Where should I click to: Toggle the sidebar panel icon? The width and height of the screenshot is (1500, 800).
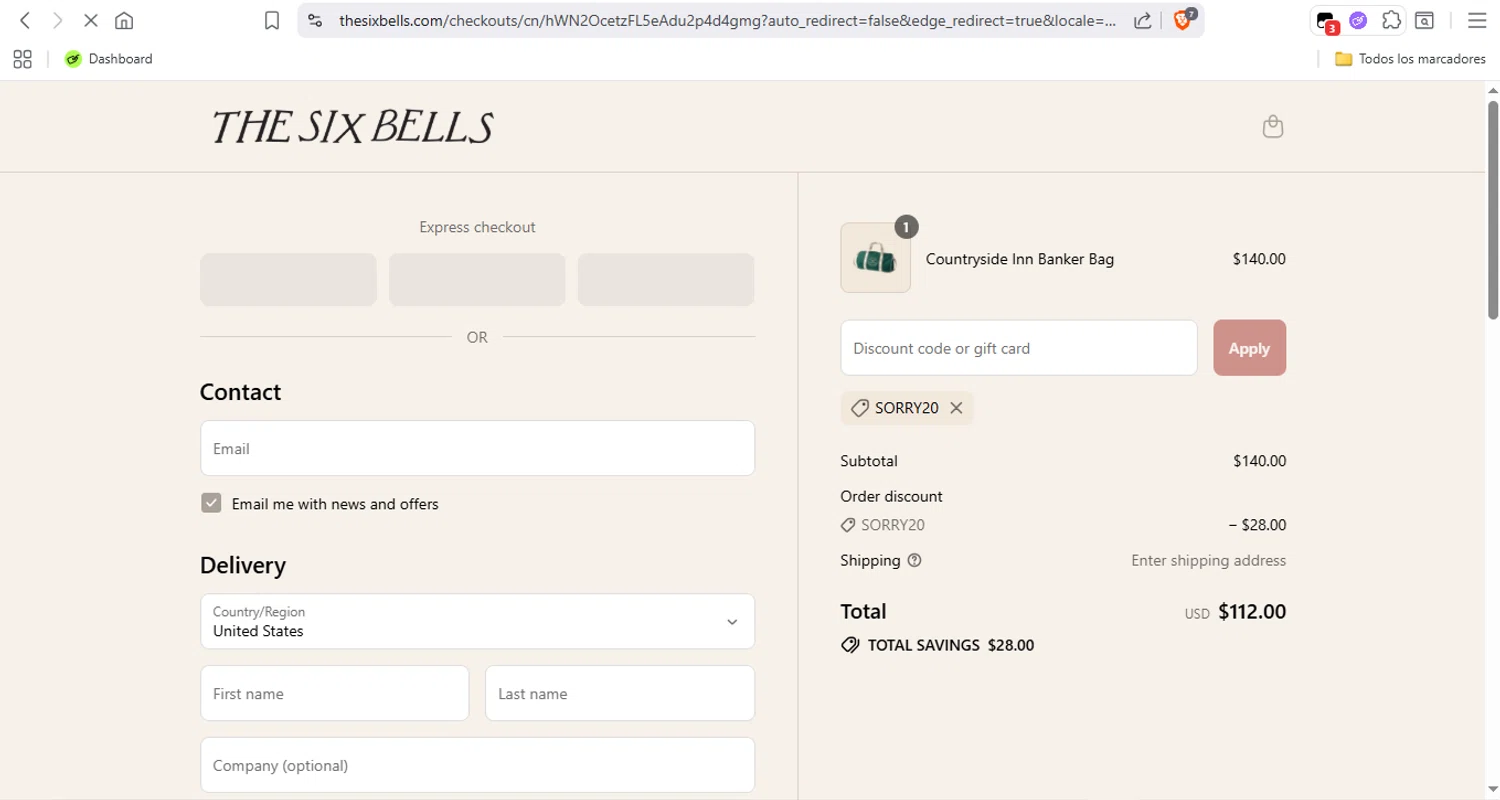tap(1424, 20)
